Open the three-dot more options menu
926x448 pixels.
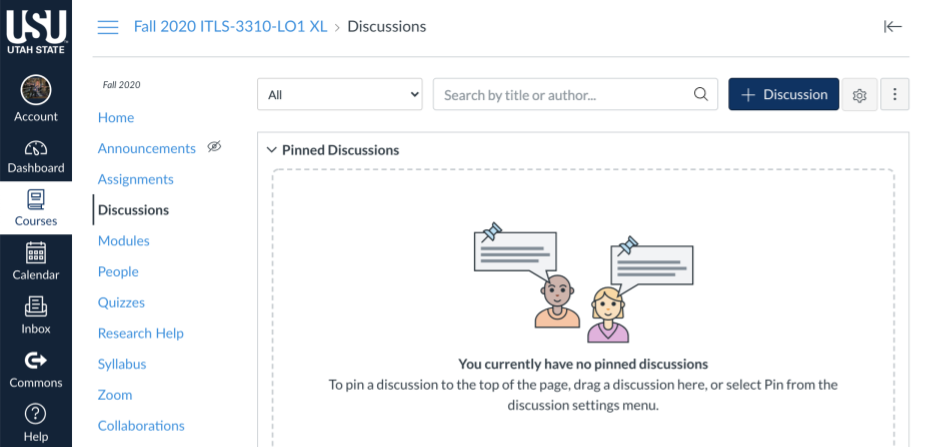(x=895, y=94)
